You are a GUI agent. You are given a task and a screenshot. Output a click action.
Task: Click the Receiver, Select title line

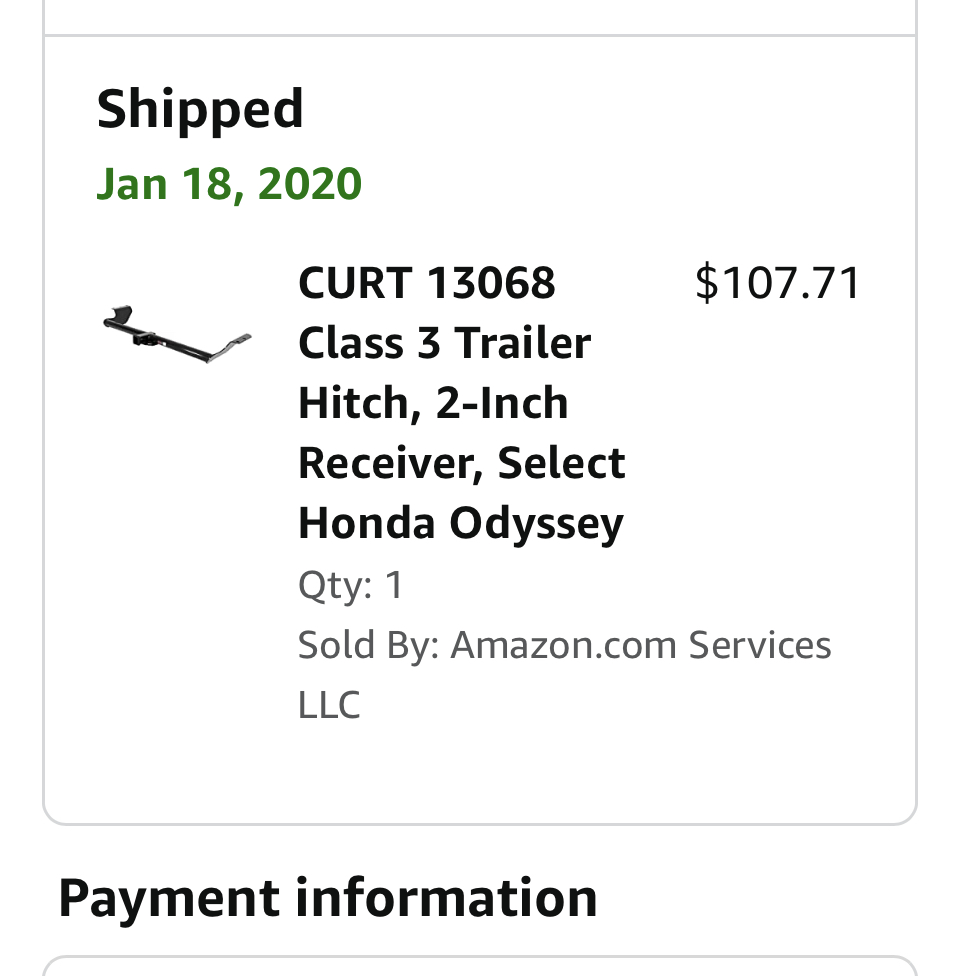pyautogui.click(x=461, y=463)
